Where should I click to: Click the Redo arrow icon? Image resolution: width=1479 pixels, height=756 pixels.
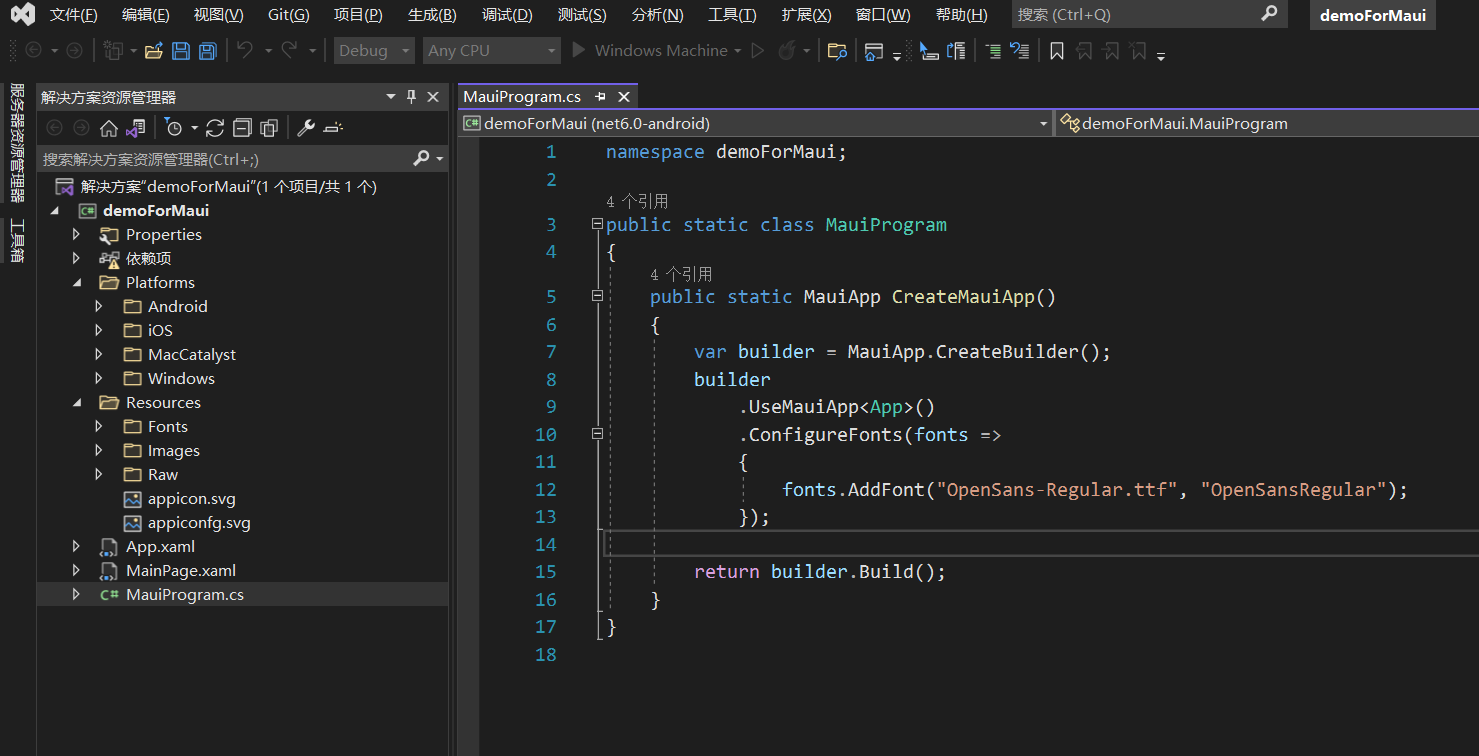click(x=289, y=50)
